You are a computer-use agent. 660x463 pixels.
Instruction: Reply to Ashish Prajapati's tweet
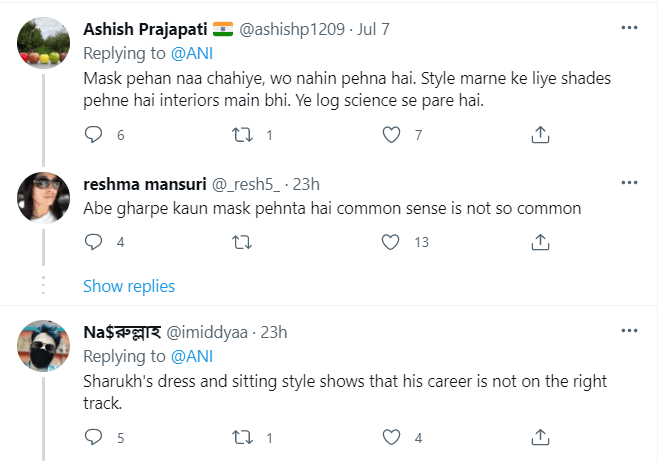tap(93, 134)
